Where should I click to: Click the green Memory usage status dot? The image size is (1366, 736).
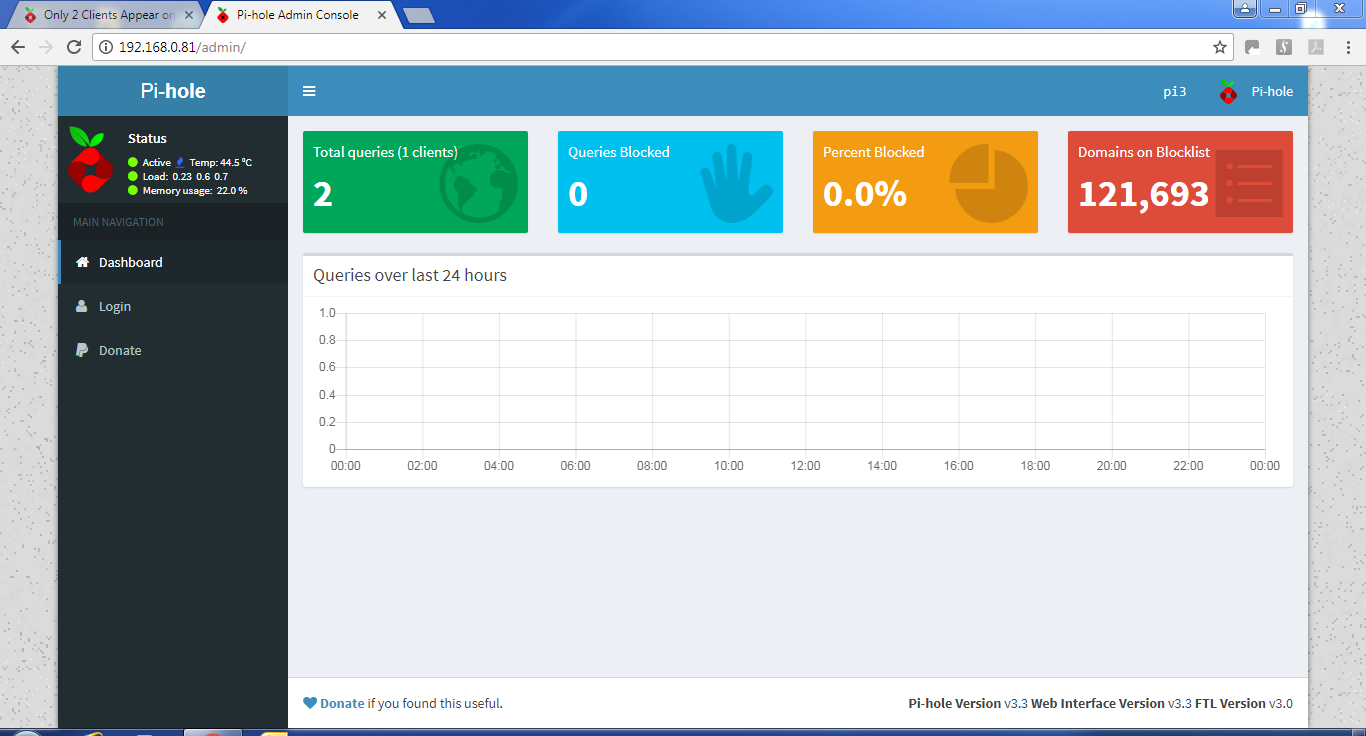[133, 190]
